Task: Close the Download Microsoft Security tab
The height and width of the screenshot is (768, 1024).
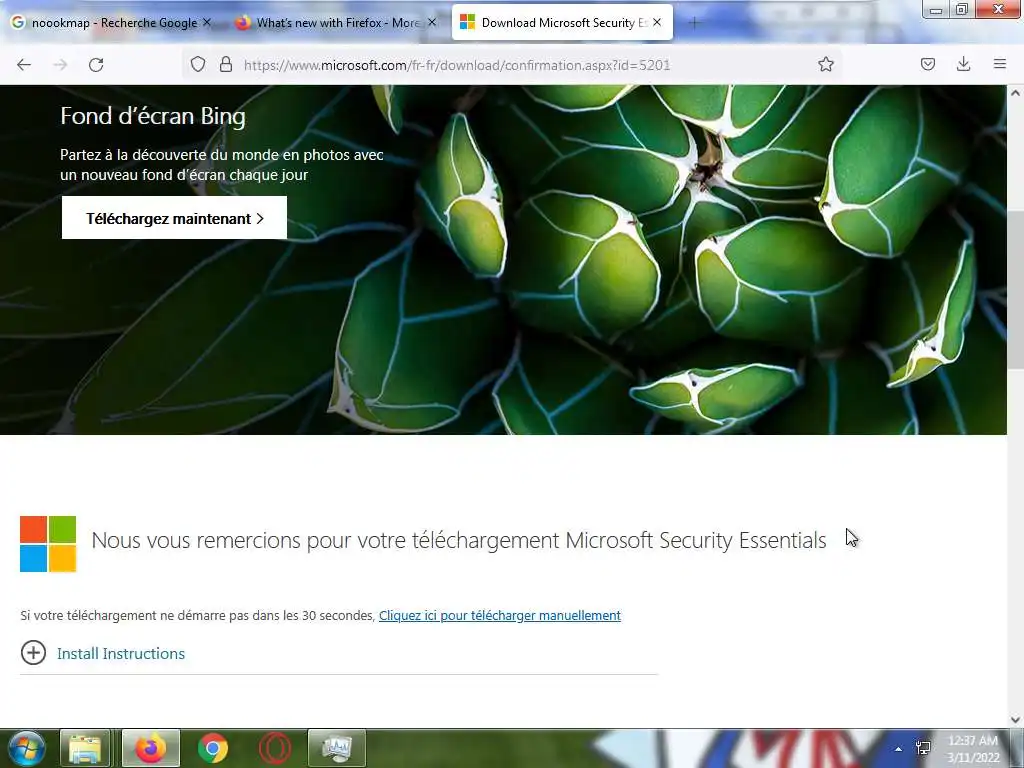Action: (657, 22)
